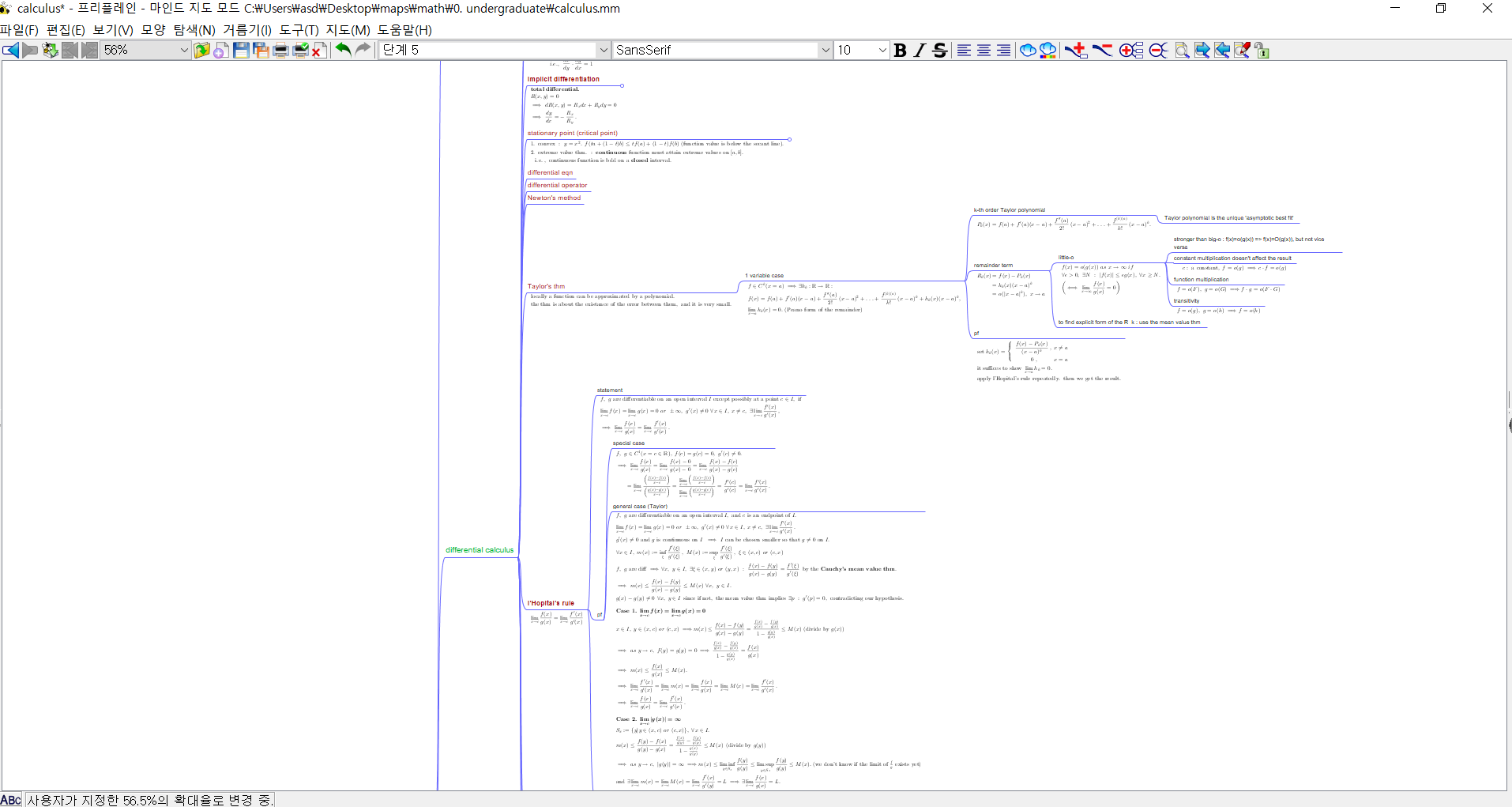1512x807 pixels.
Task: Open the 거름기(I) menu
Action: (247, 30)
